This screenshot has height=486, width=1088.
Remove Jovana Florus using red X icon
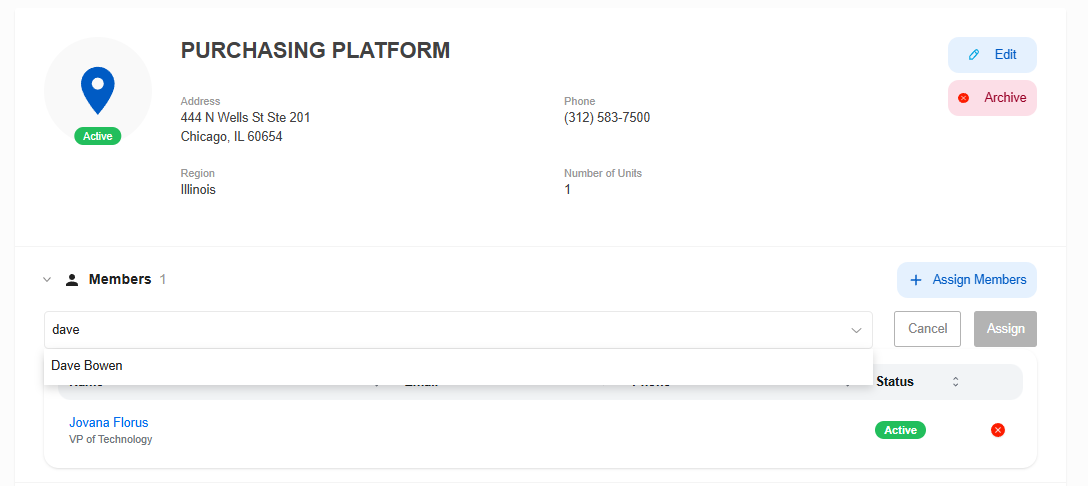(997, 430)
